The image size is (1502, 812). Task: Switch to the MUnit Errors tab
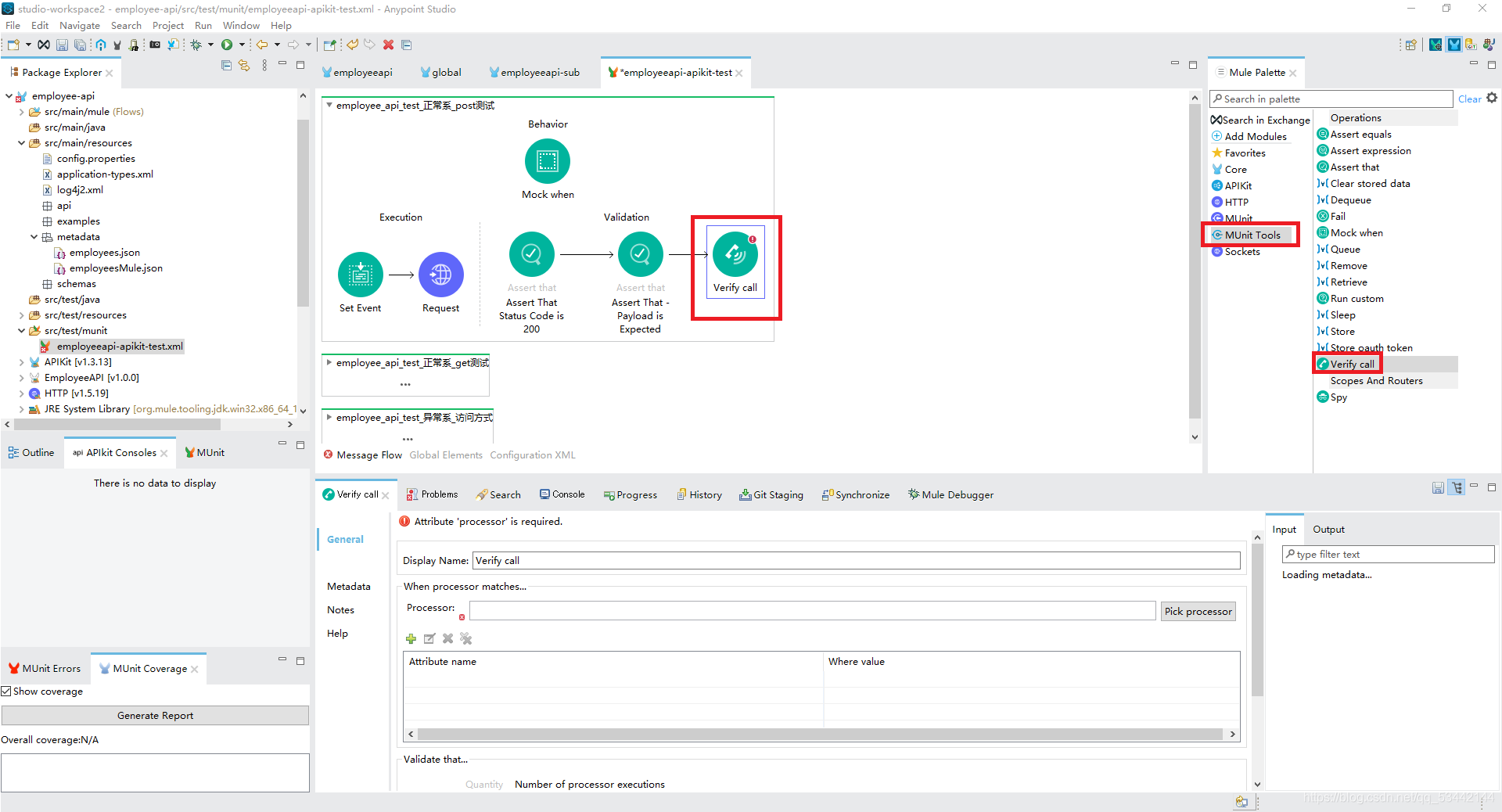point(45,668)
